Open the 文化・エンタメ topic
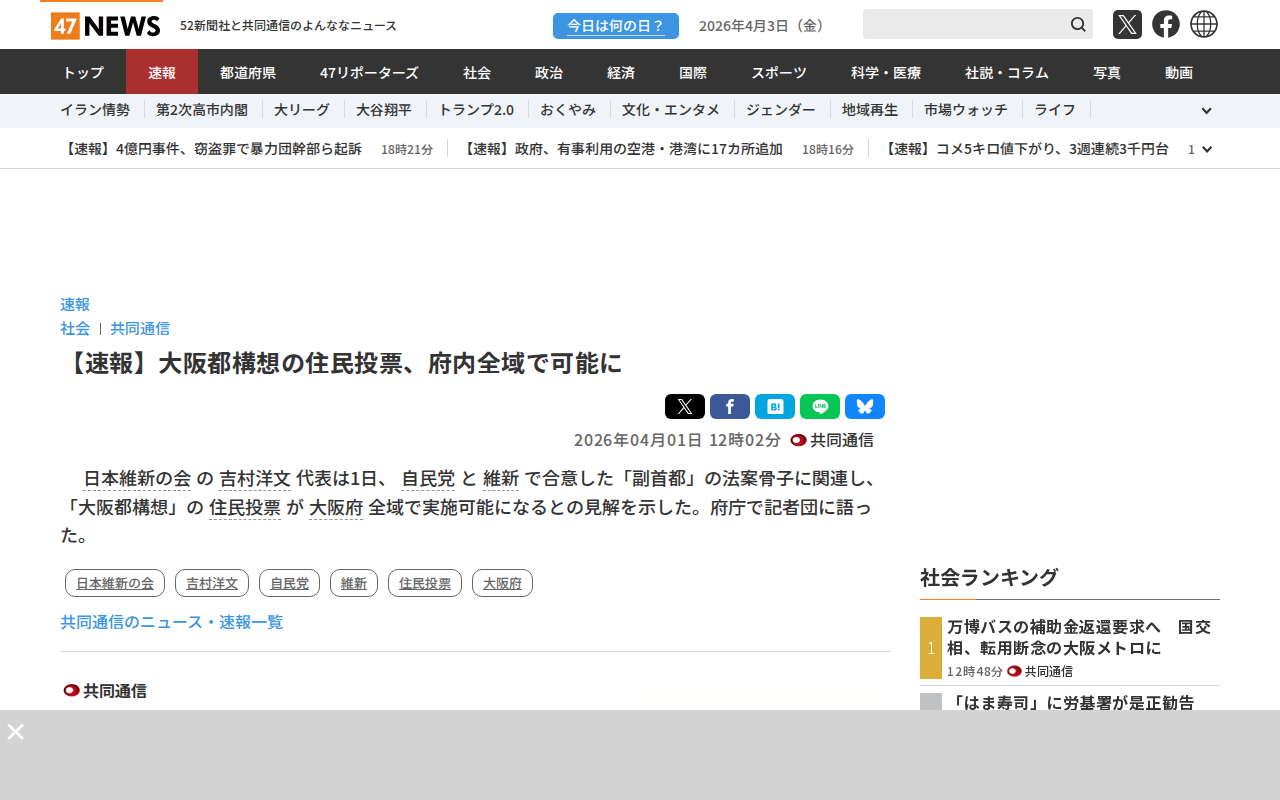Viewport: 1280px width, 800px height. click(x=671, y=110)
